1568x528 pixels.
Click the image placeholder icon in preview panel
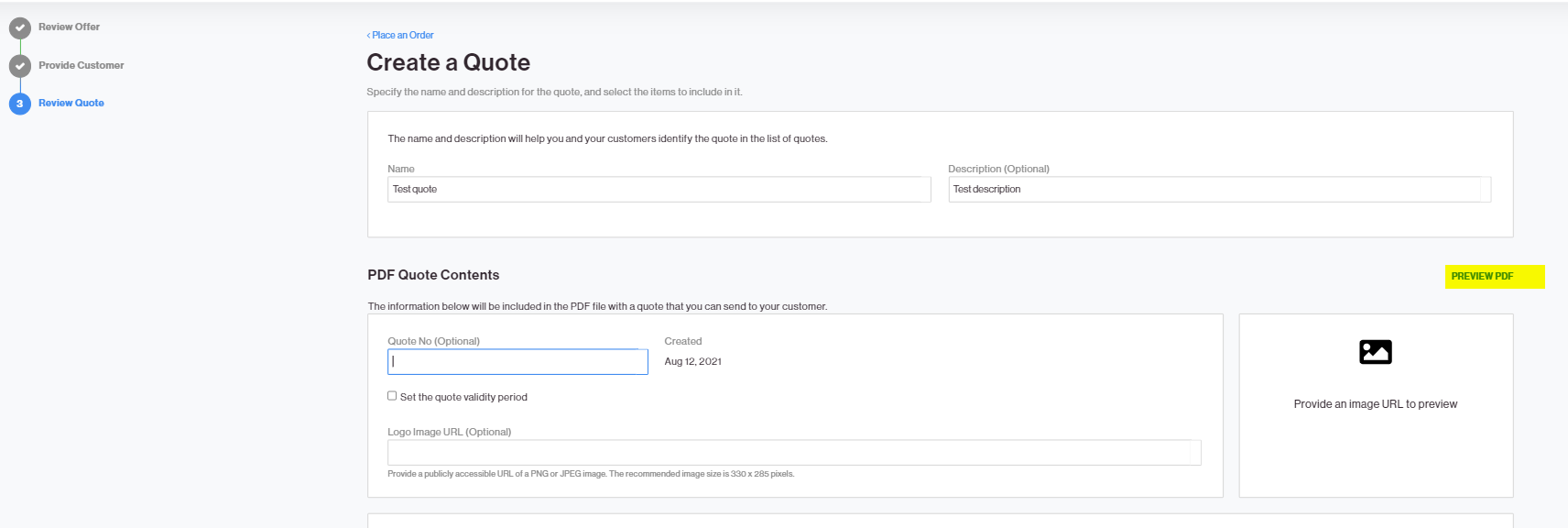[x=1376, y=352]
